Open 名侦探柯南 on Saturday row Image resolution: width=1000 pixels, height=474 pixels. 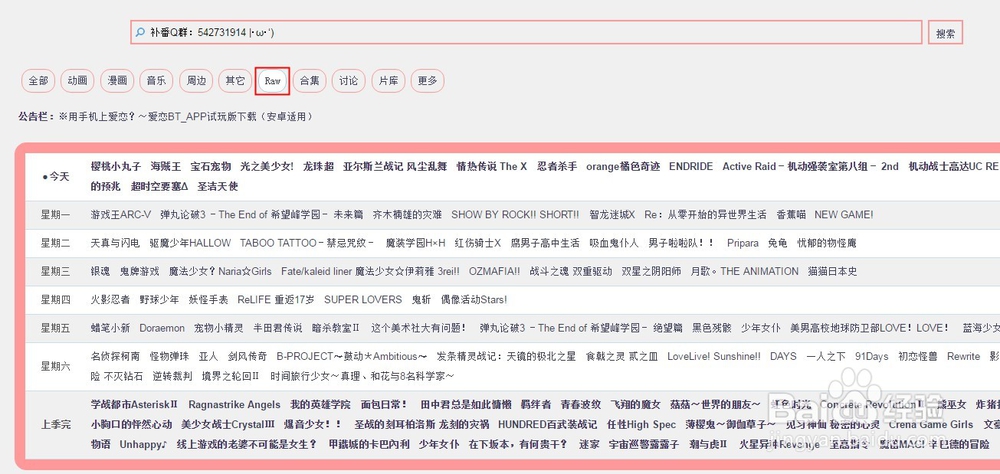(115, 356)
